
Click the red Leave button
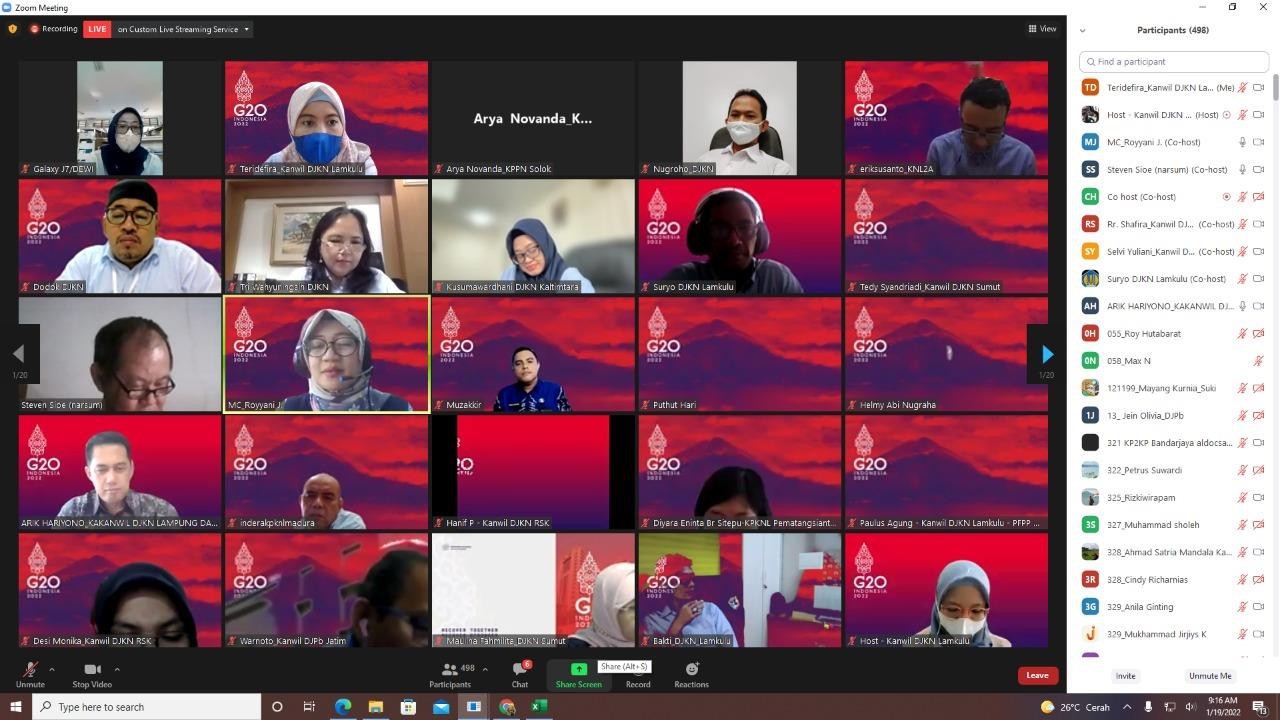coord(1037,675)
